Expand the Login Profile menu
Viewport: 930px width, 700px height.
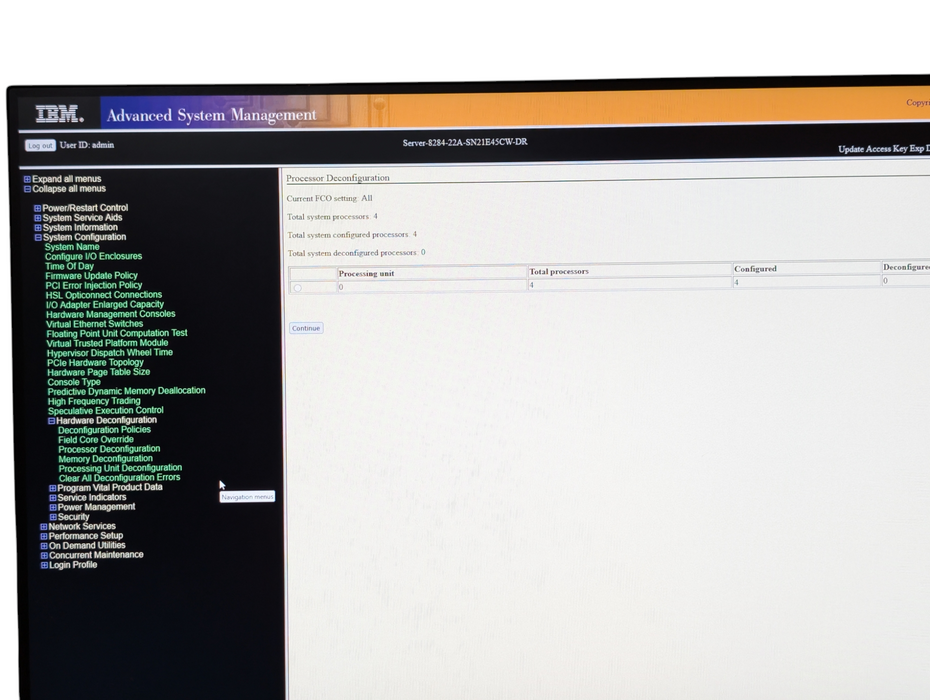44,565
